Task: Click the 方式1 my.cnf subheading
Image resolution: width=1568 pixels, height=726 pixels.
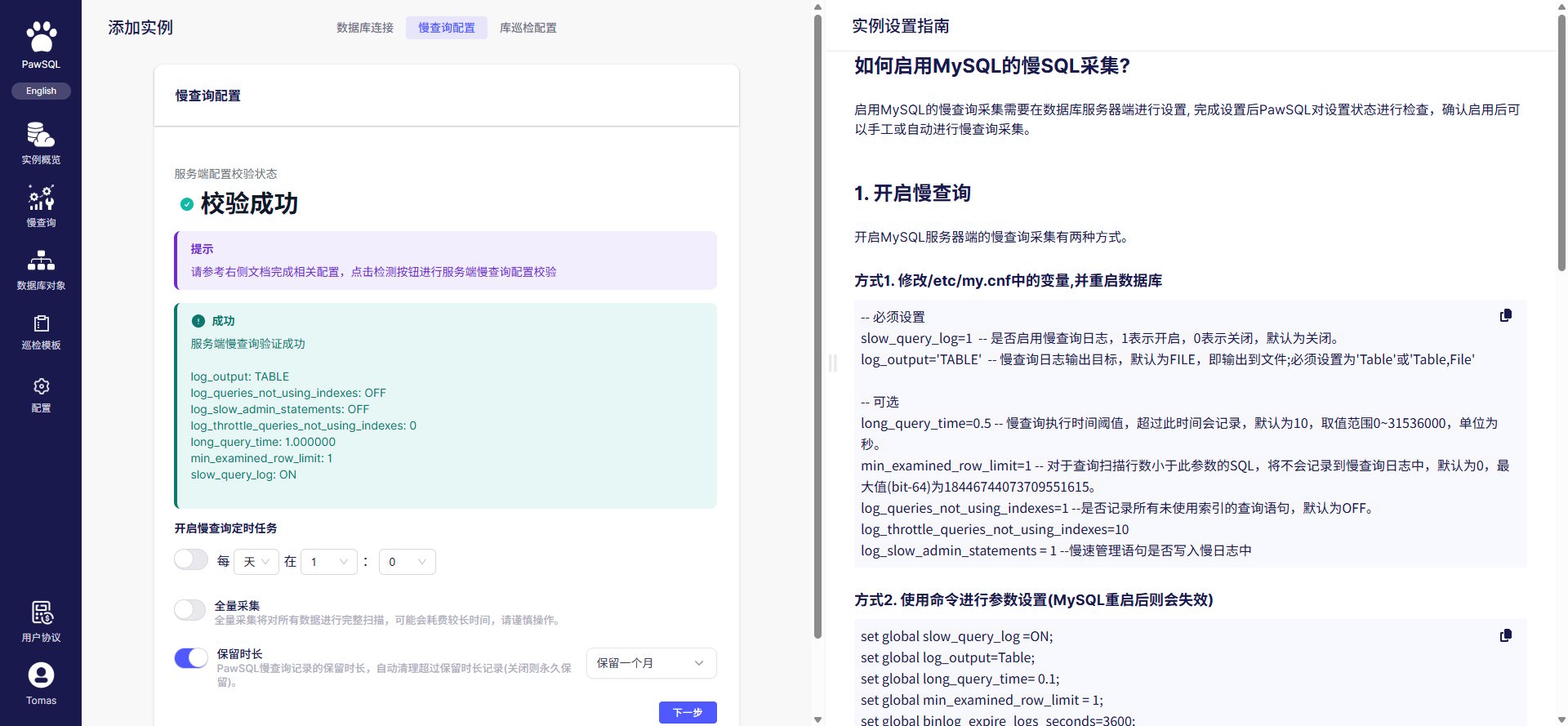Action: click(1009, 281)
